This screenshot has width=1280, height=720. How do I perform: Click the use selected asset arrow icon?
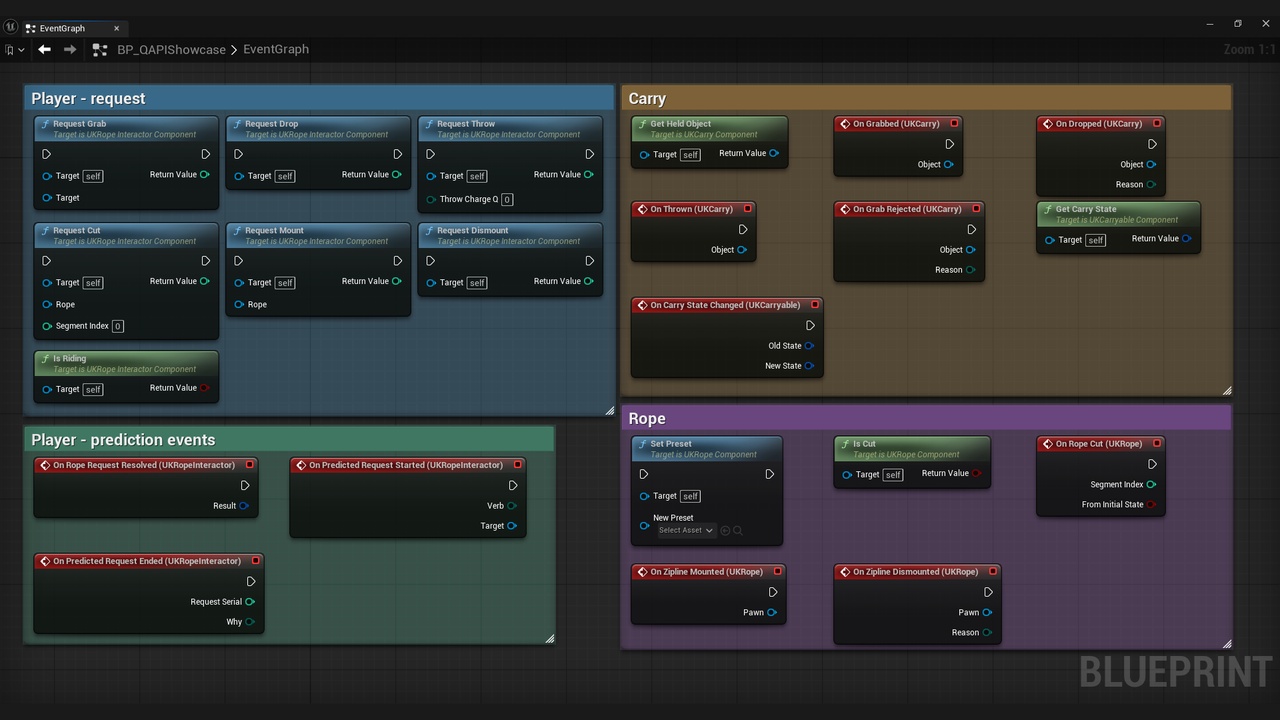pos(725,530)
